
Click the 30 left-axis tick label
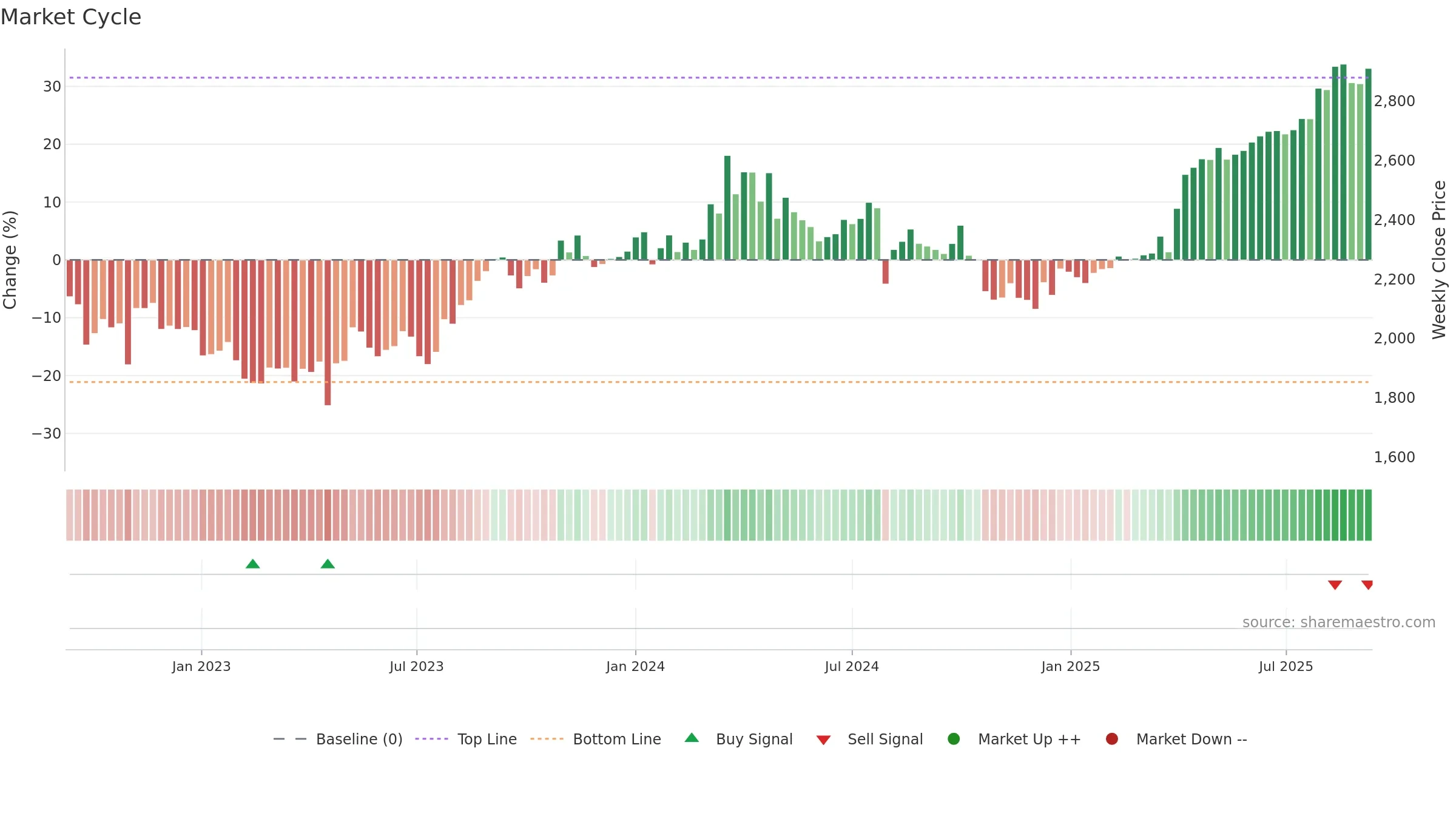point(52,87)
